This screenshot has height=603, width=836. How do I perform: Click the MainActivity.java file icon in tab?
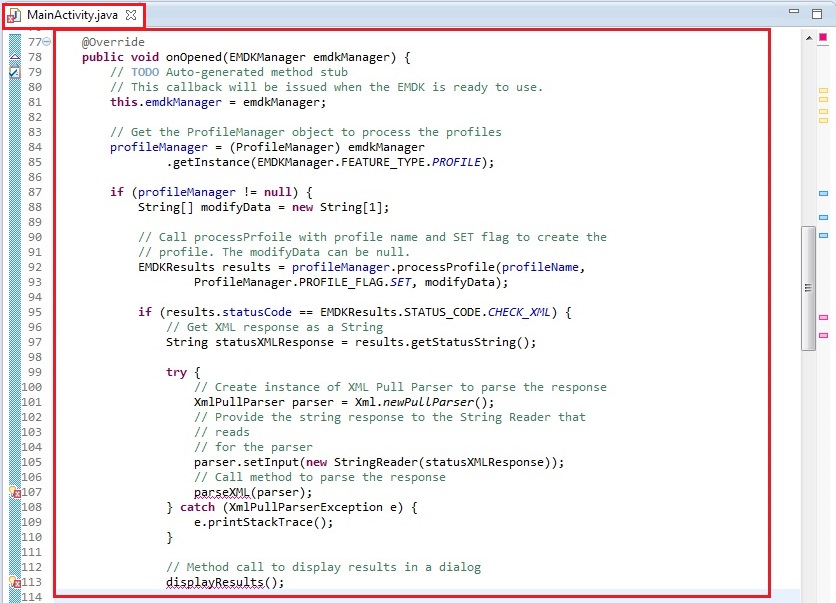click(14, 16)
